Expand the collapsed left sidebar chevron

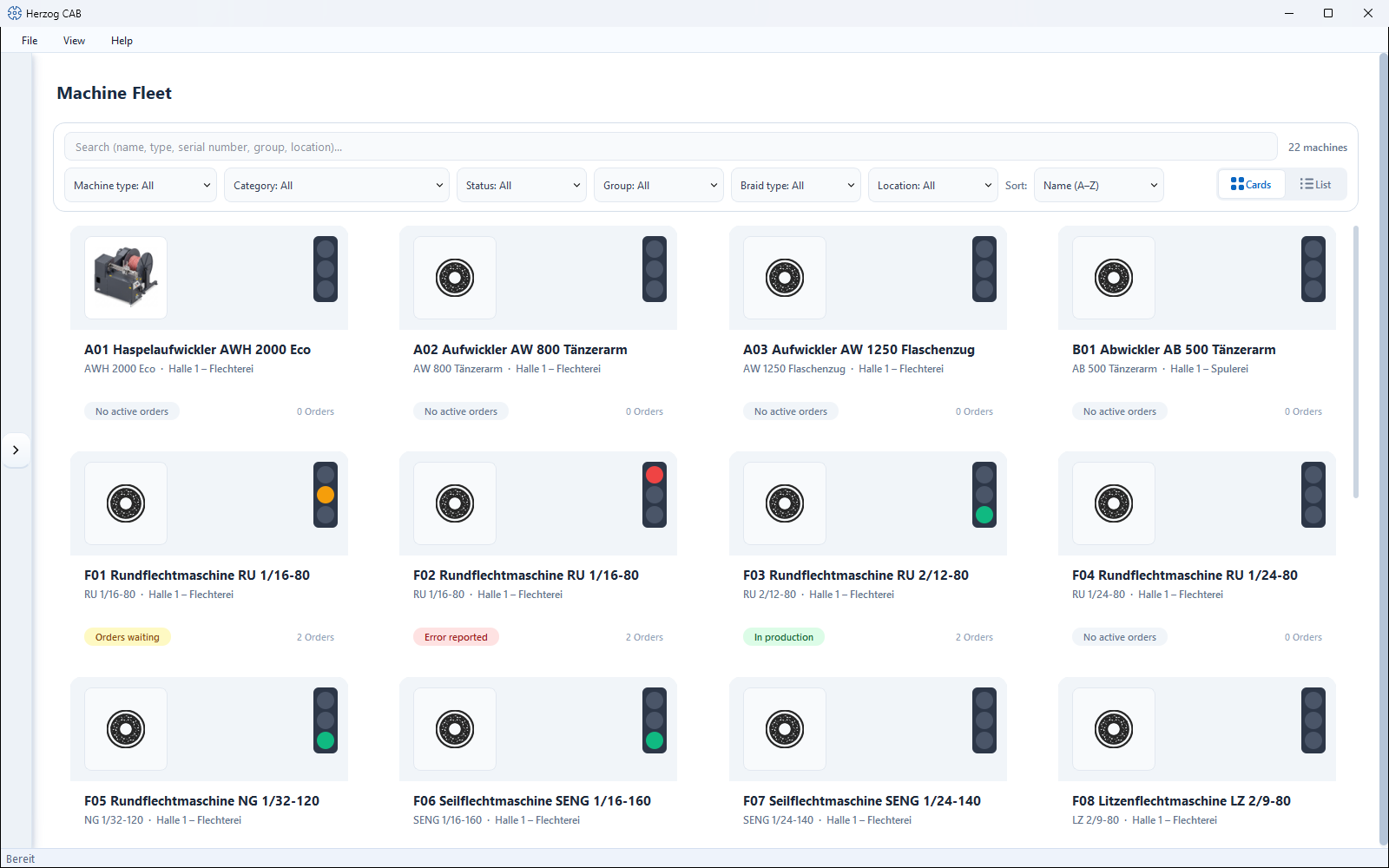coord(16,450)
